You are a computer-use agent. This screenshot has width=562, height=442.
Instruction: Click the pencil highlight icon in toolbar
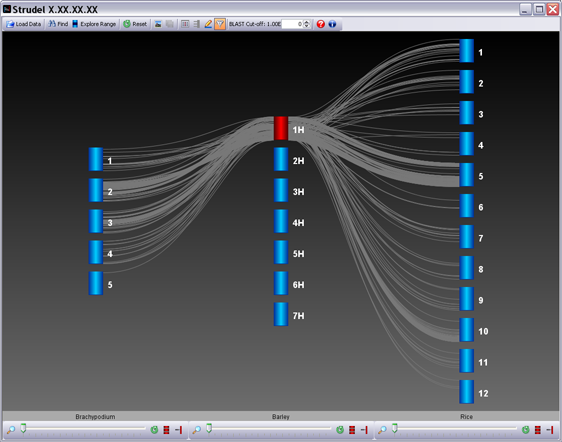208,24
